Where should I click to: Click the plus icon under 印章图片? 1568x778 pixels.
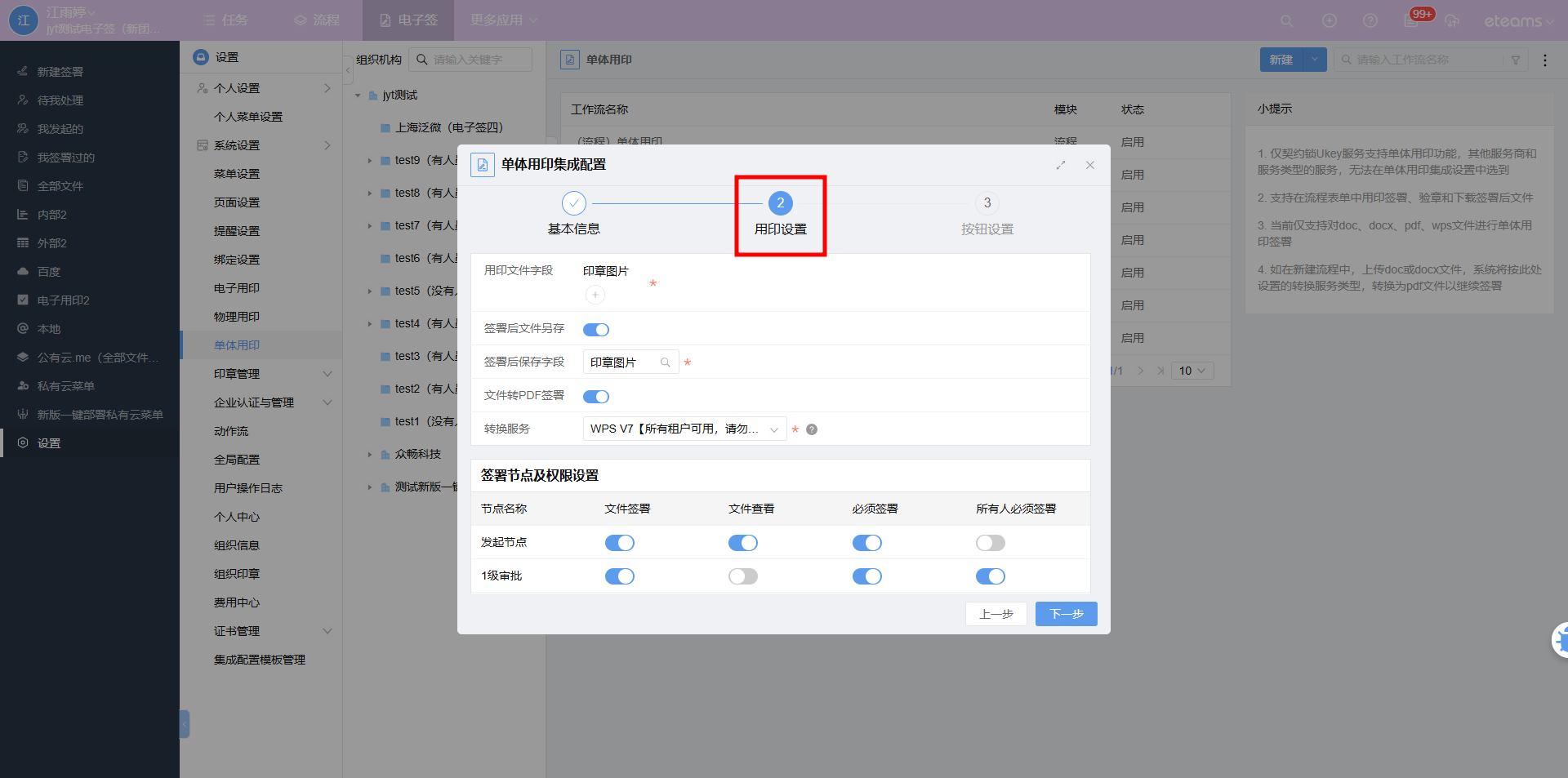[x=595, y=295]
